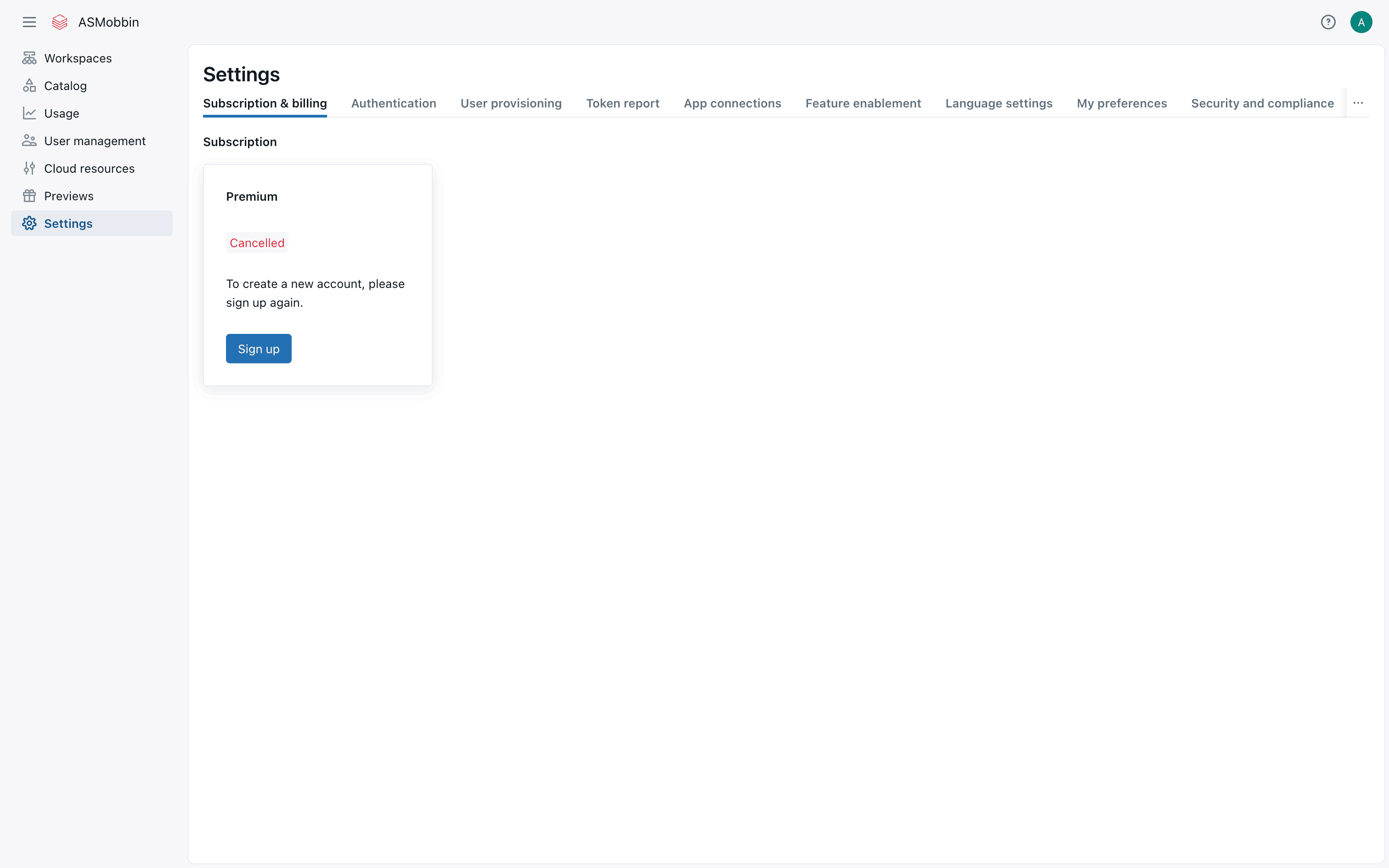Click the Cloud resources sliders icon
The image size is (1389, 868).
coord(29,168)
